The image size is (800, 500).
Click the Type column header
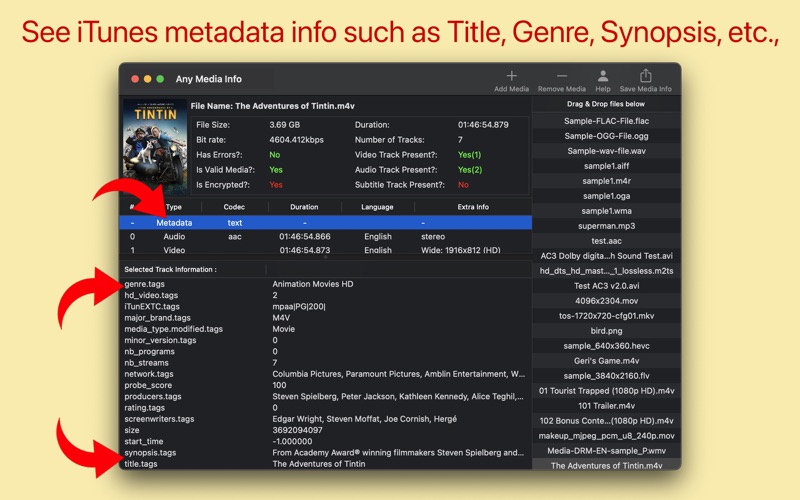[x=173, y=207]
